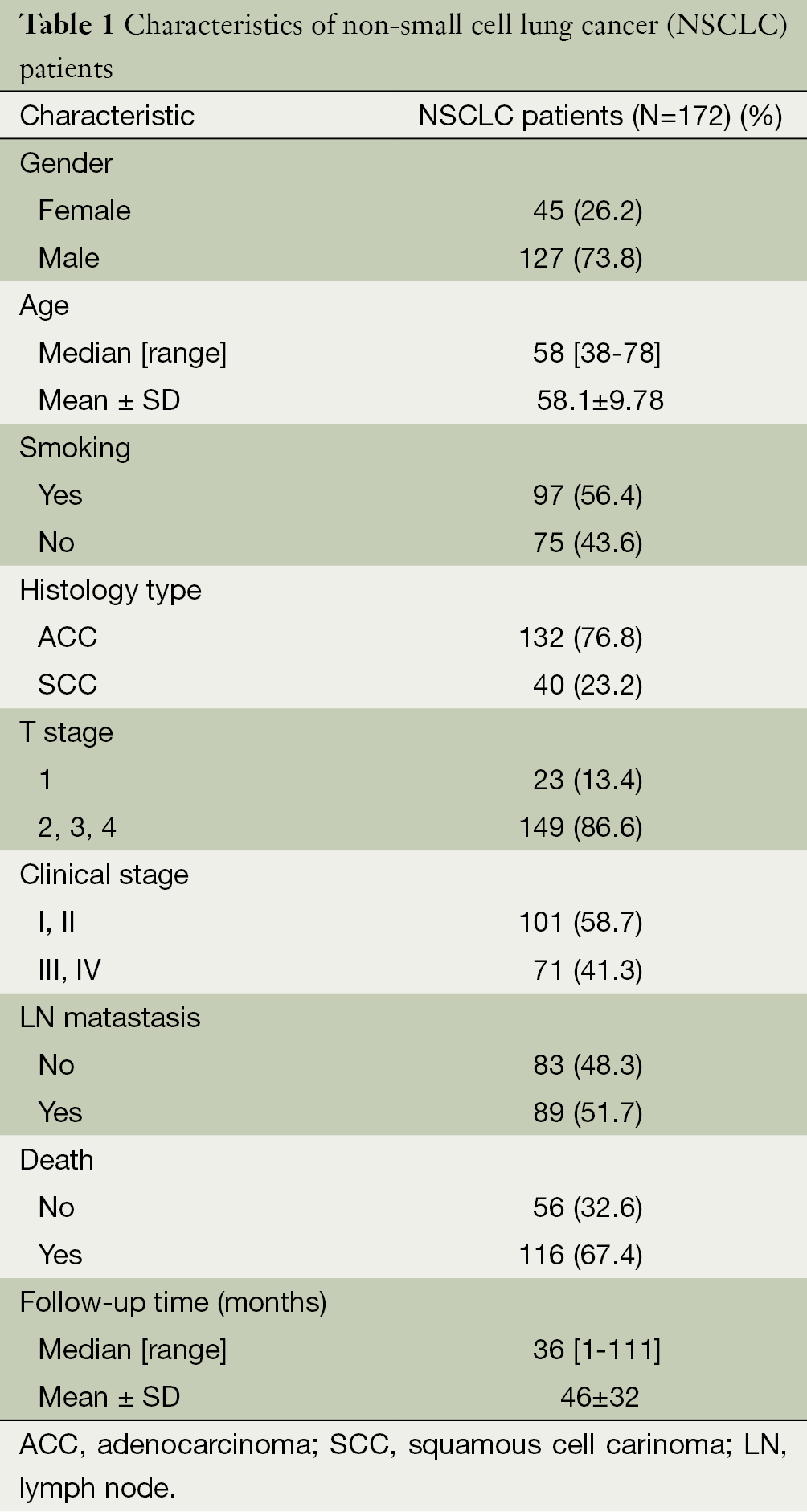The width and height of the screenshot is (807, 1512).
Task: Click the Smoking section label
Action: (x=75, y=448)
